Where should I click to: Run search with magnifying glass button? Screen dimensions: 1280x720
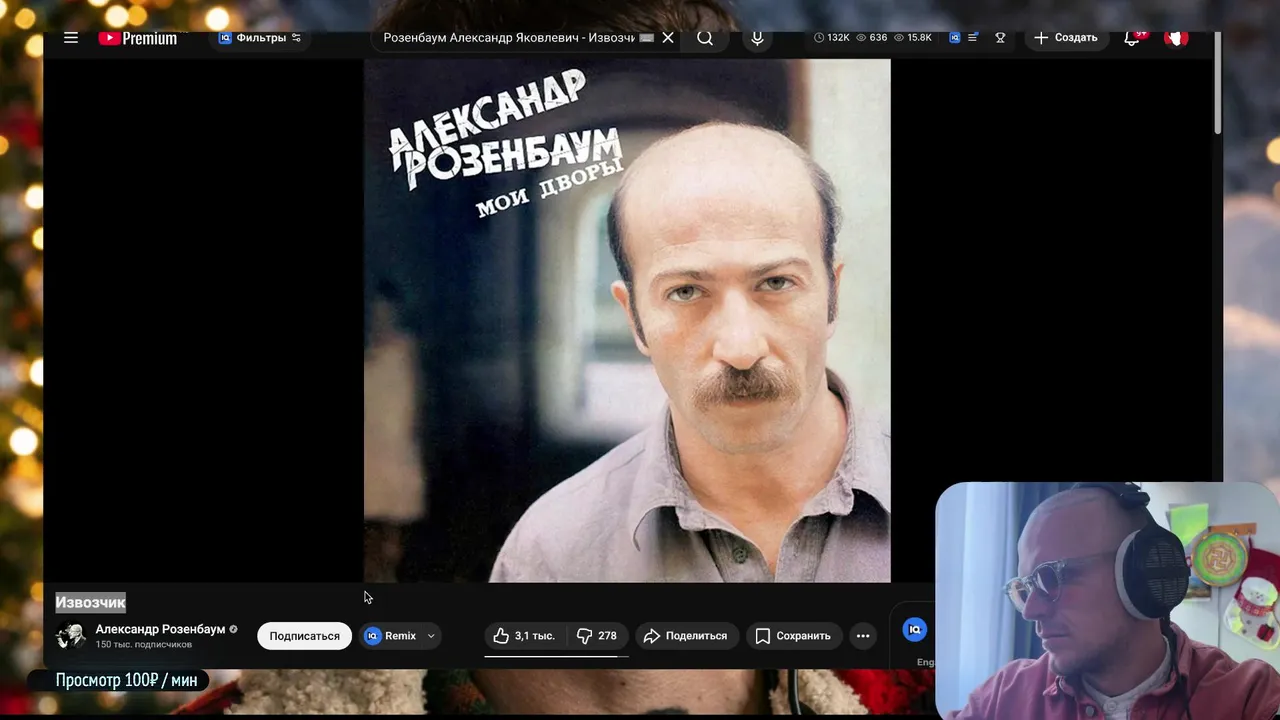[705, 38]
